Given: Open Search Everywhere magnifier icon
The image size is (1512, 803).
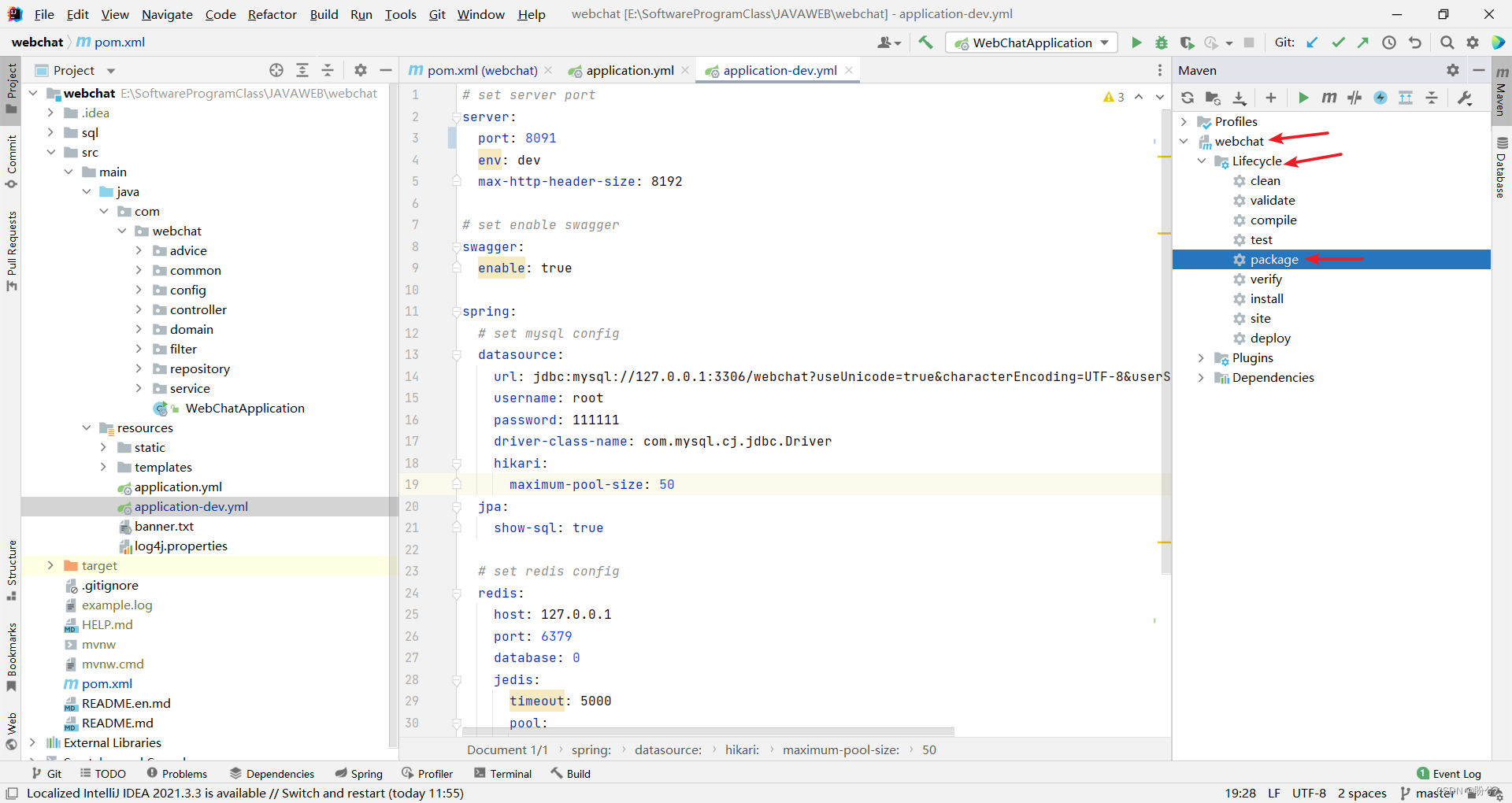Looking at the screenshot, I should coord(1447,43).
